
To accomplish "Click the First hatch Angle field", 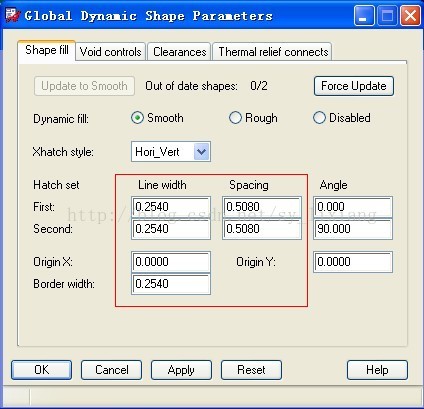I will [x=353, y=207].
